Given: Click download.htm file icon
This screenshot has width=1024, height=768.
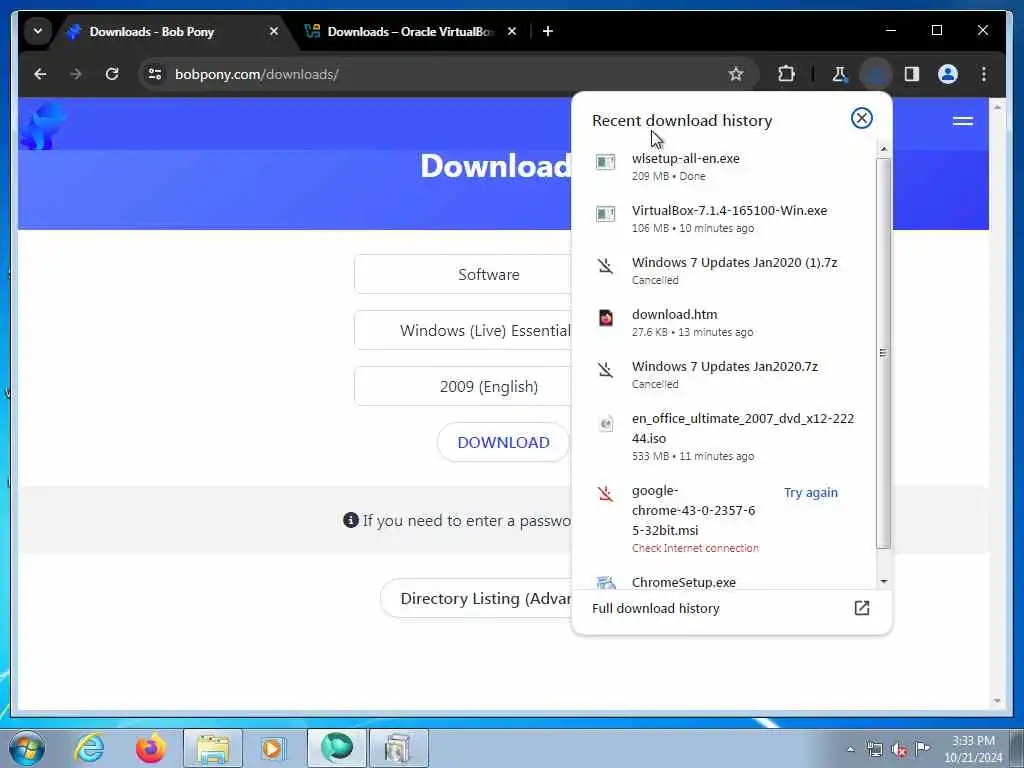Looking at the screenshot, I should (x=605, y=318).
